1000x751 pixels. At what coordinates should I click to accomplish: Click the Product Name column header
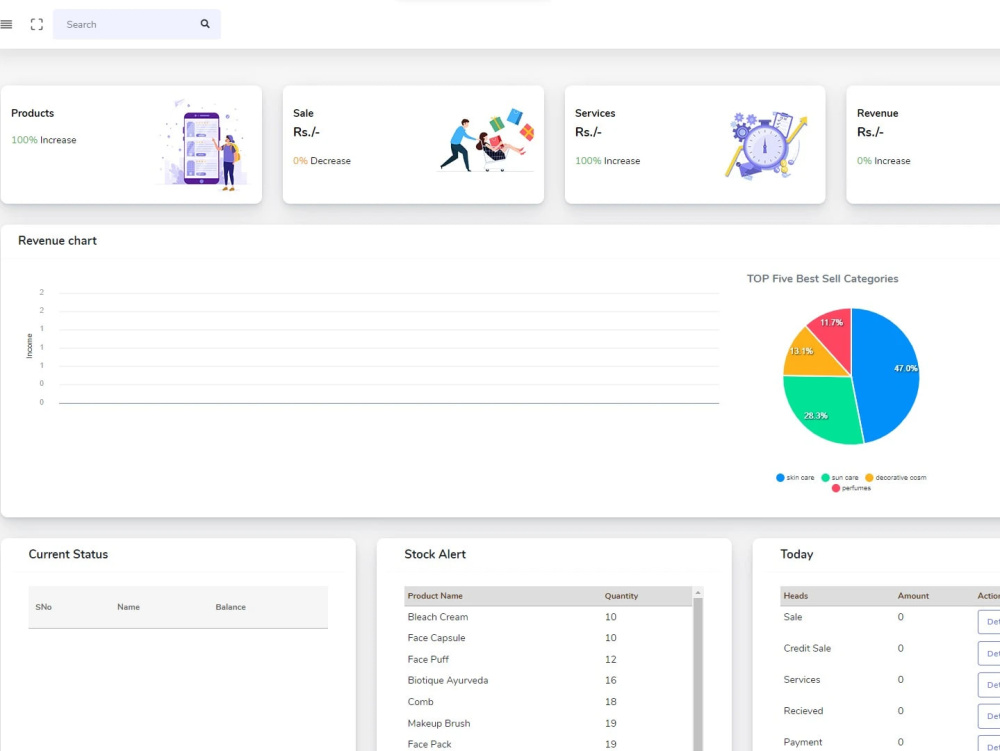tap(435, 595)
